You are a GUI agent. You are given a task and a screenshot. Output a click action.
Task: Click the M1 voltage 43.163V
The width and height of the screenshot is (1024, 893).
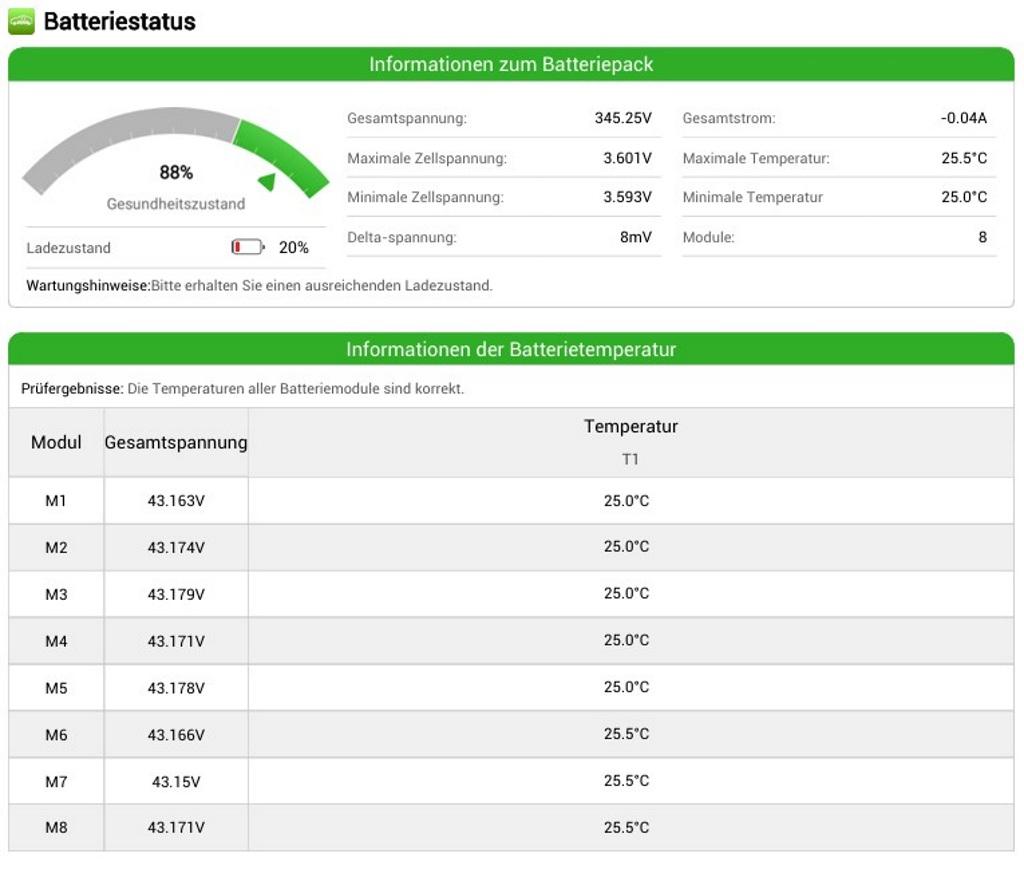click(x=176, y=501)
